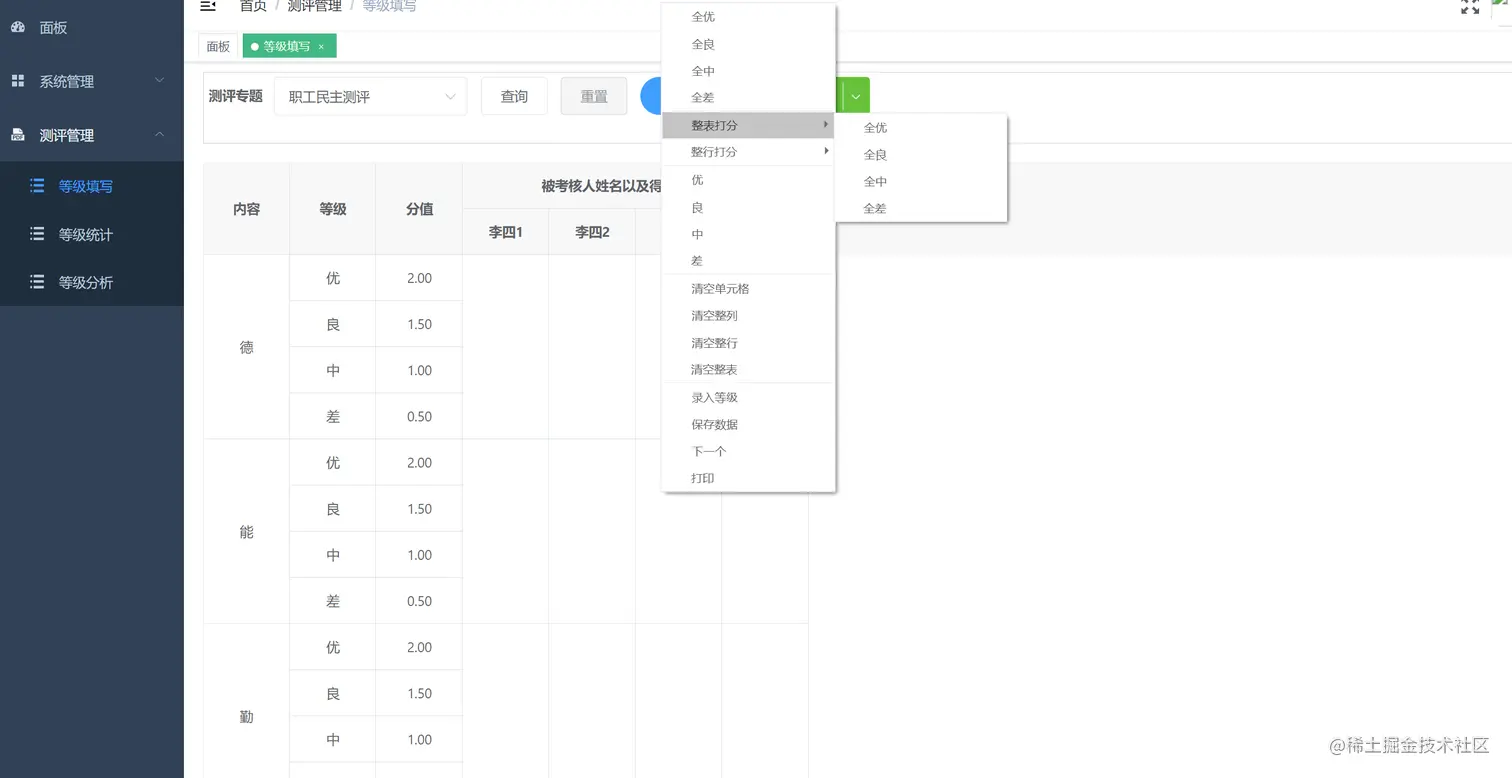This screenshot has height=778, width=1512.
Task: Click the green split-button dropdown arrow
Action: [x=855, y=96]
